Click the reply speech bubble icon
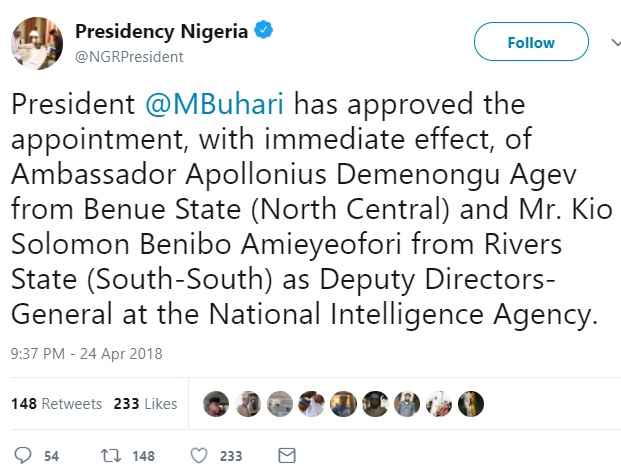Screen dimensions: 621x474 click(x=23, y=455)
